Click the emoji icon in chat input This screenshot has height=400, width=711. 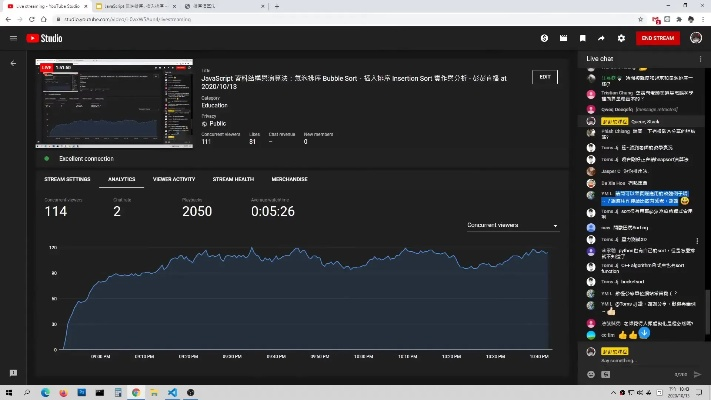[x=591, y=373]
